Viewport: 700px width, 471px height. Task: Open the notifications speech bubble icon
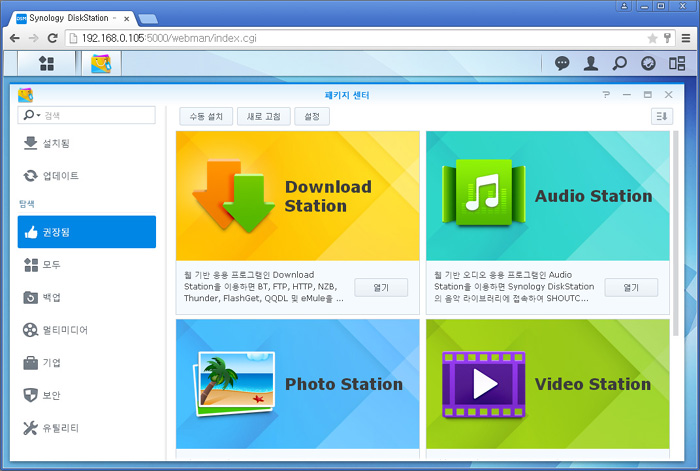(562, 63)
